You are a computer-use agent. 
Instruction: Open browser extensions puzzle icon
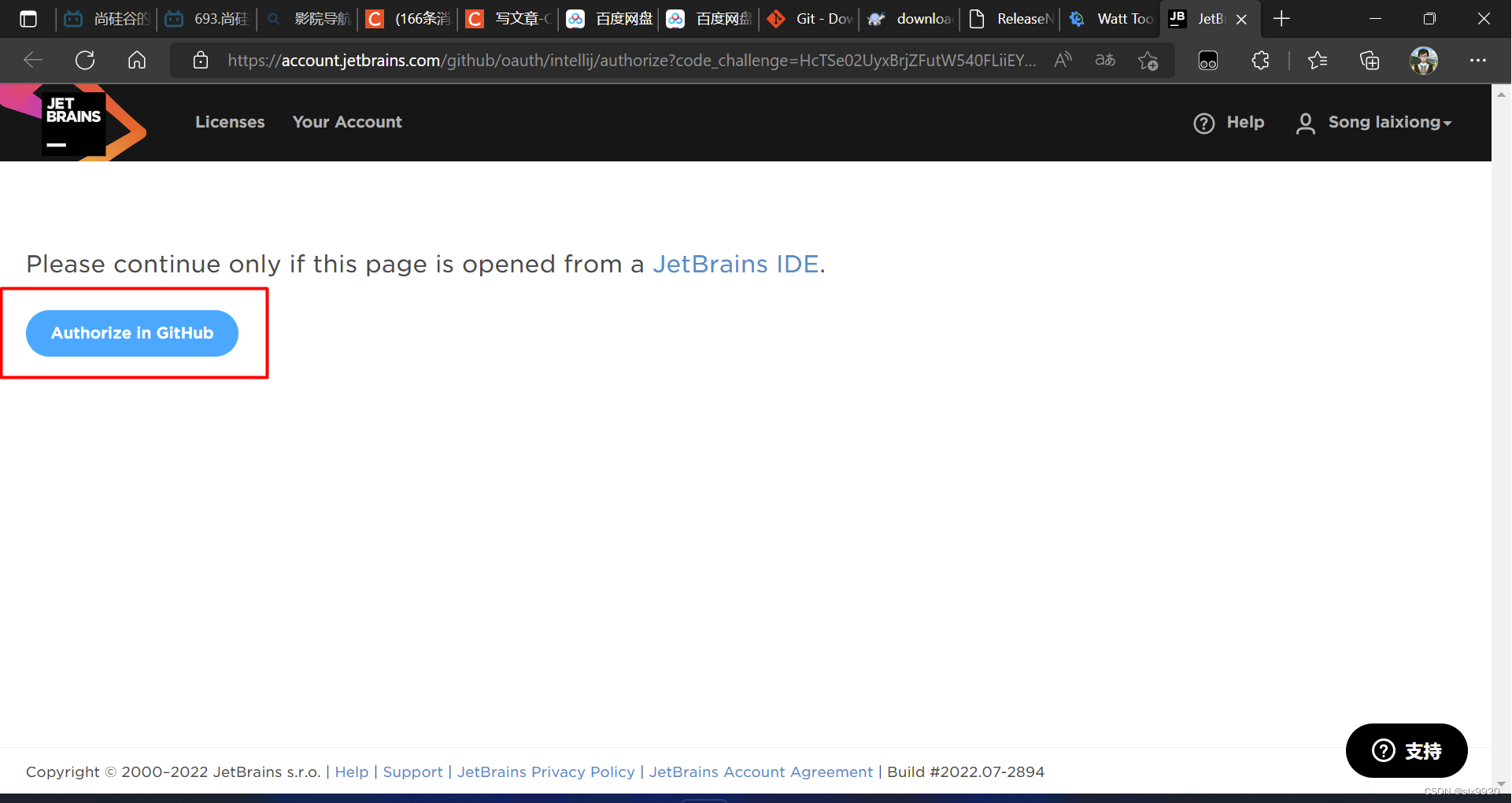pos(1261,61)
